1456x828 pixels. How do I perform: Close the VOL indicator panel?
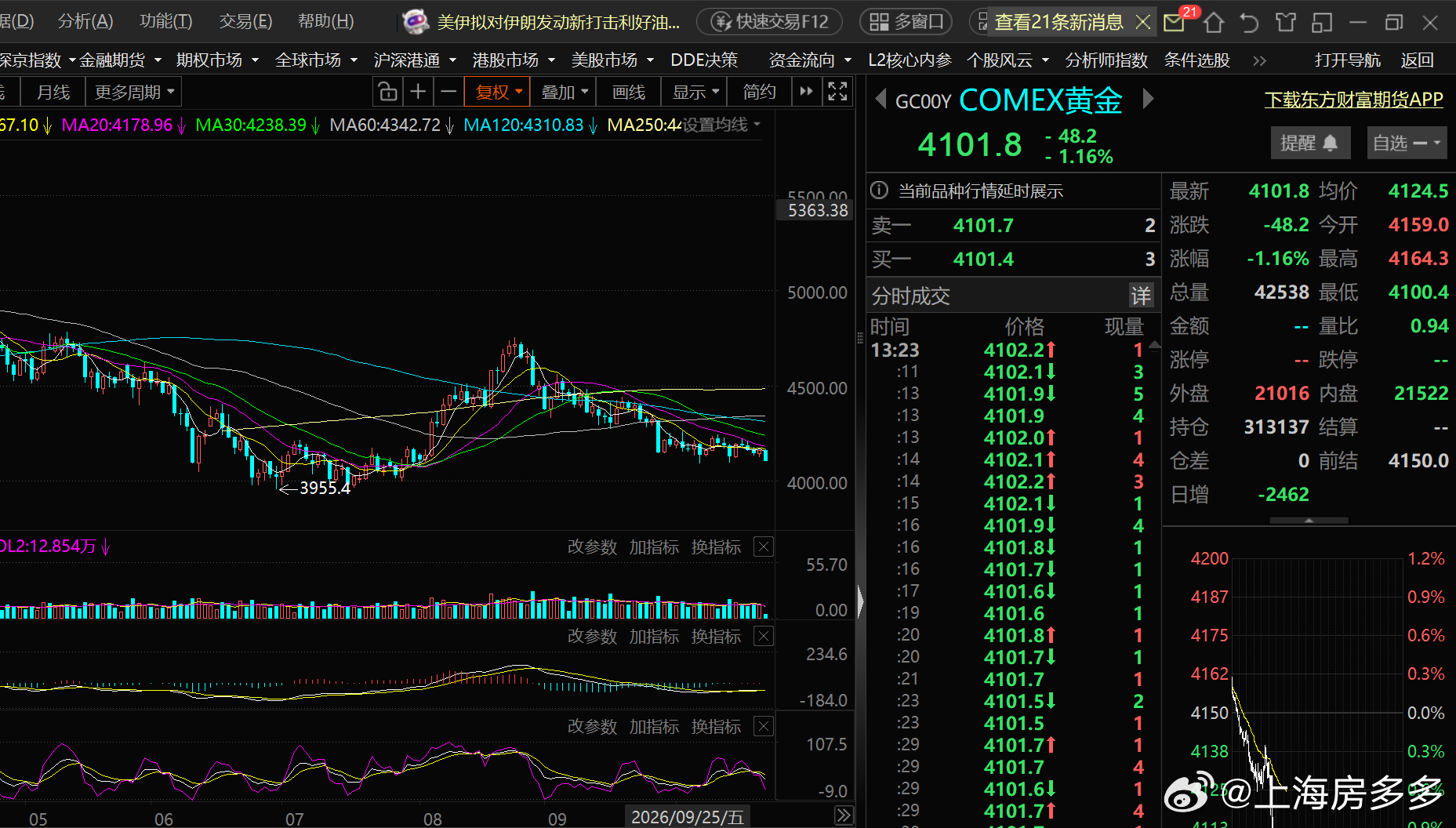click(764, 547)
